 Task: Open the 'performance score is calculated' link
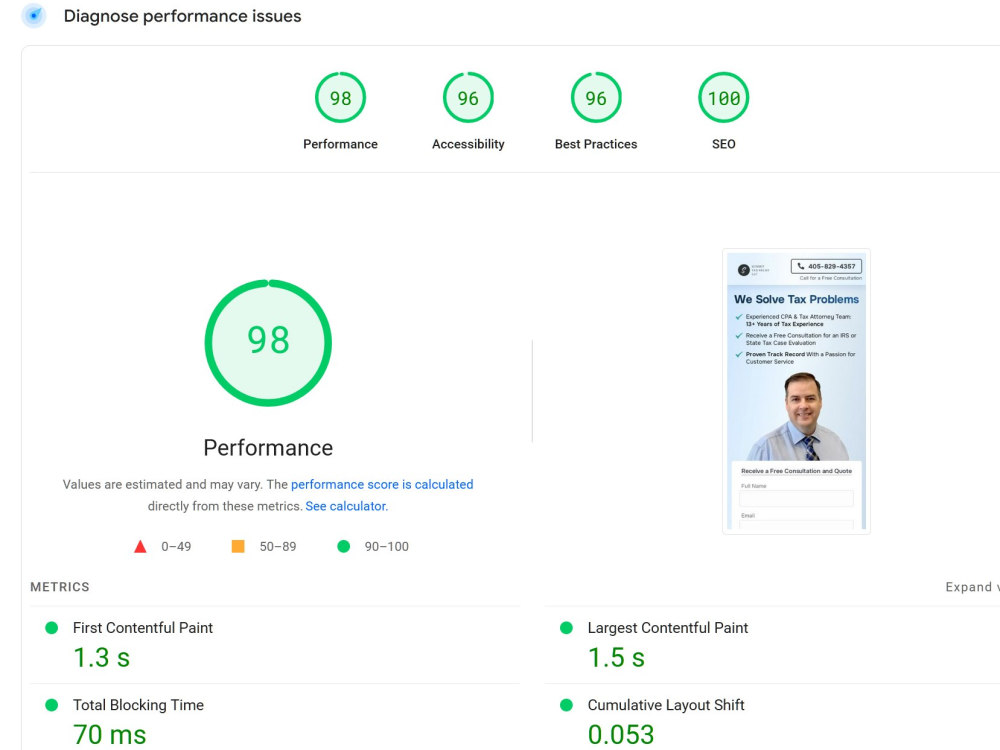click(382, 484)
